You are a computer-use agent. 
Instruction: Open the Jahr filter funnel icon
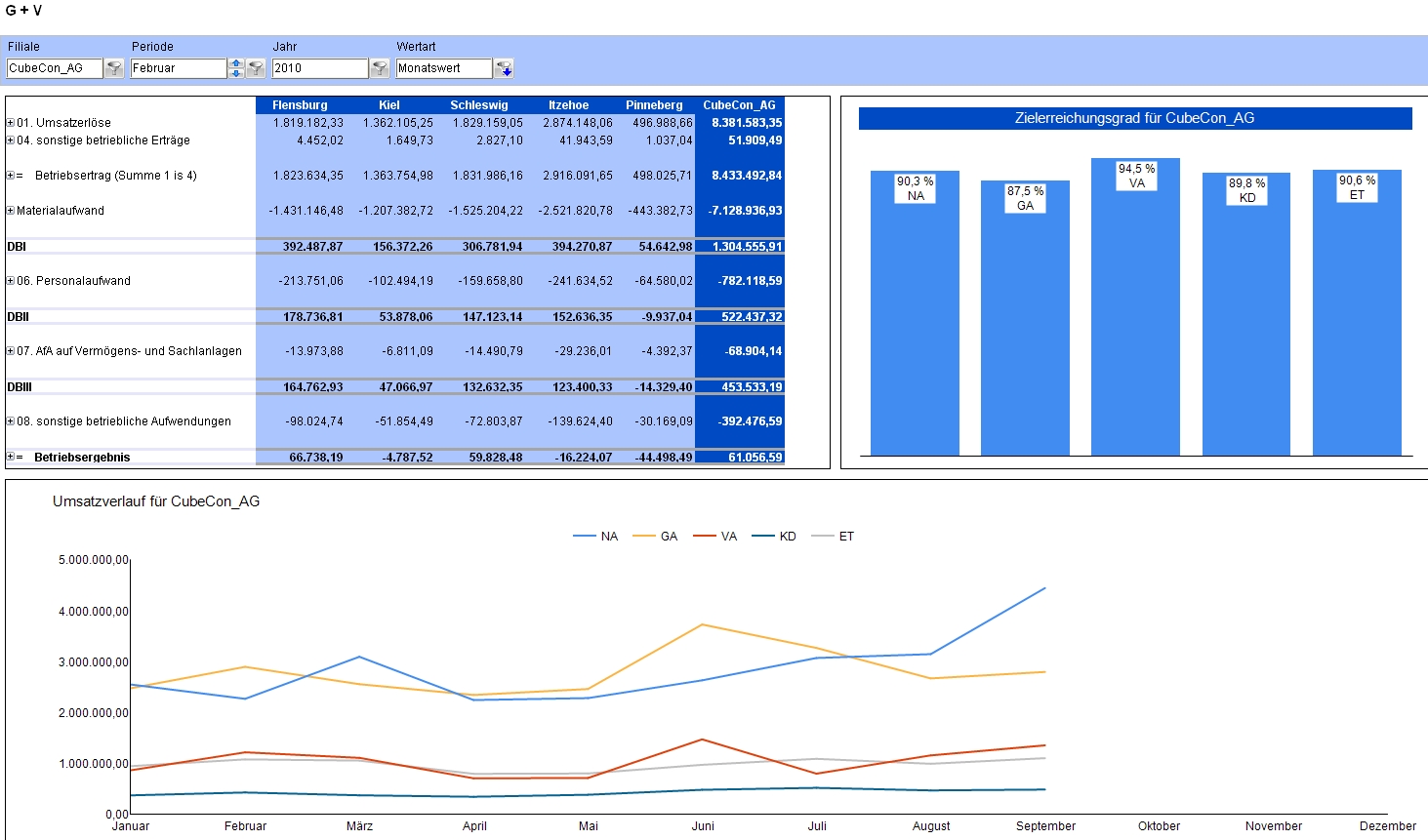[x=380, y=68]
